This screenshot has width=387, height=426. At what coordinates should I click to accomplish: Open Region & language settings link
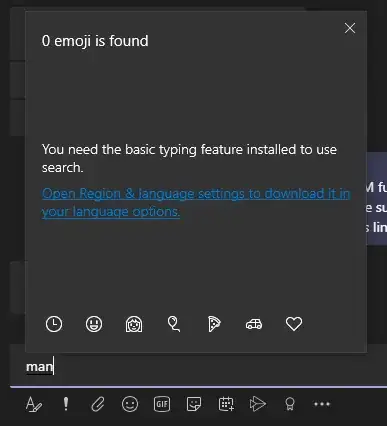[x=196, y=202]
